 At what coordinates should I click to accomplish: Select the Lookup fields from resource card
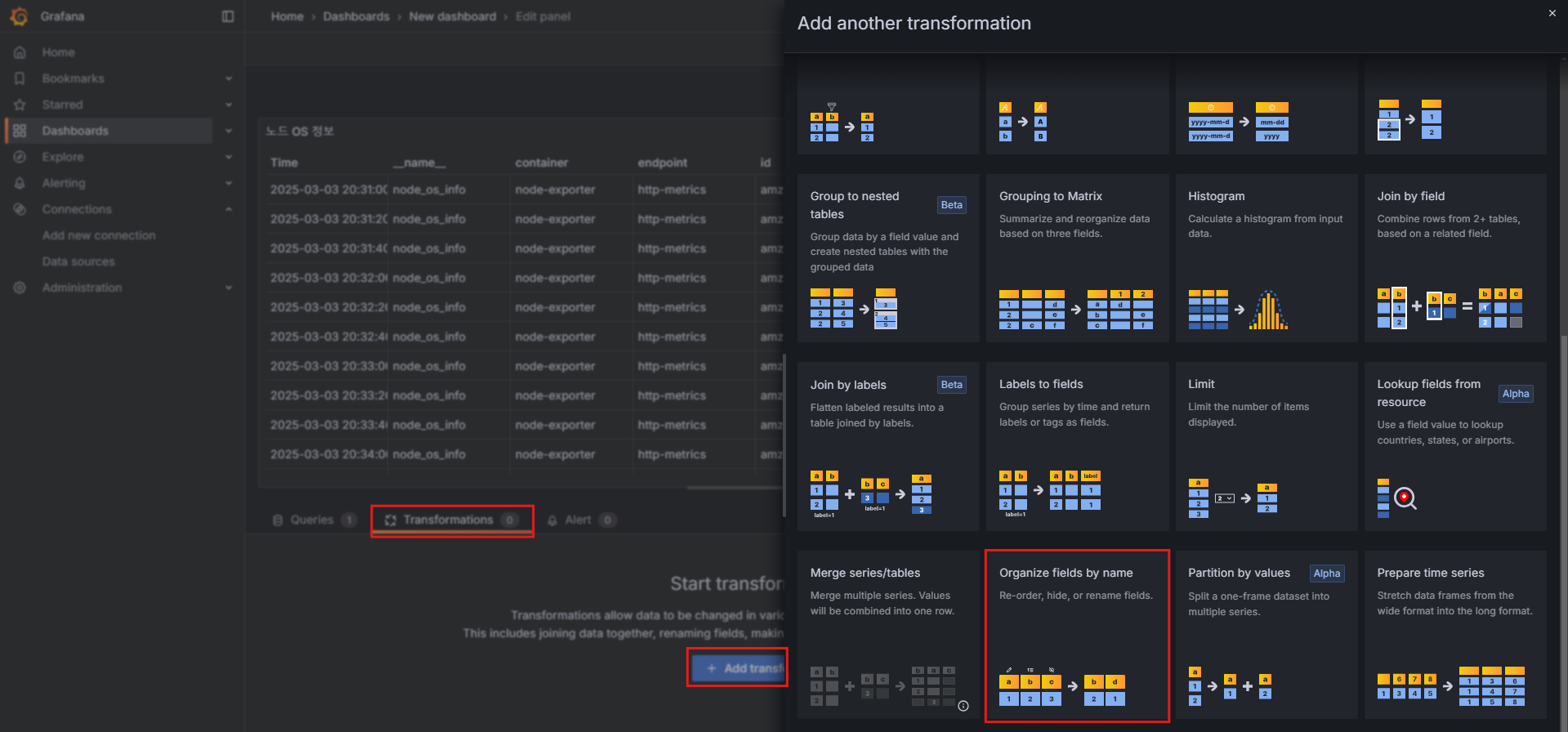1455,446
